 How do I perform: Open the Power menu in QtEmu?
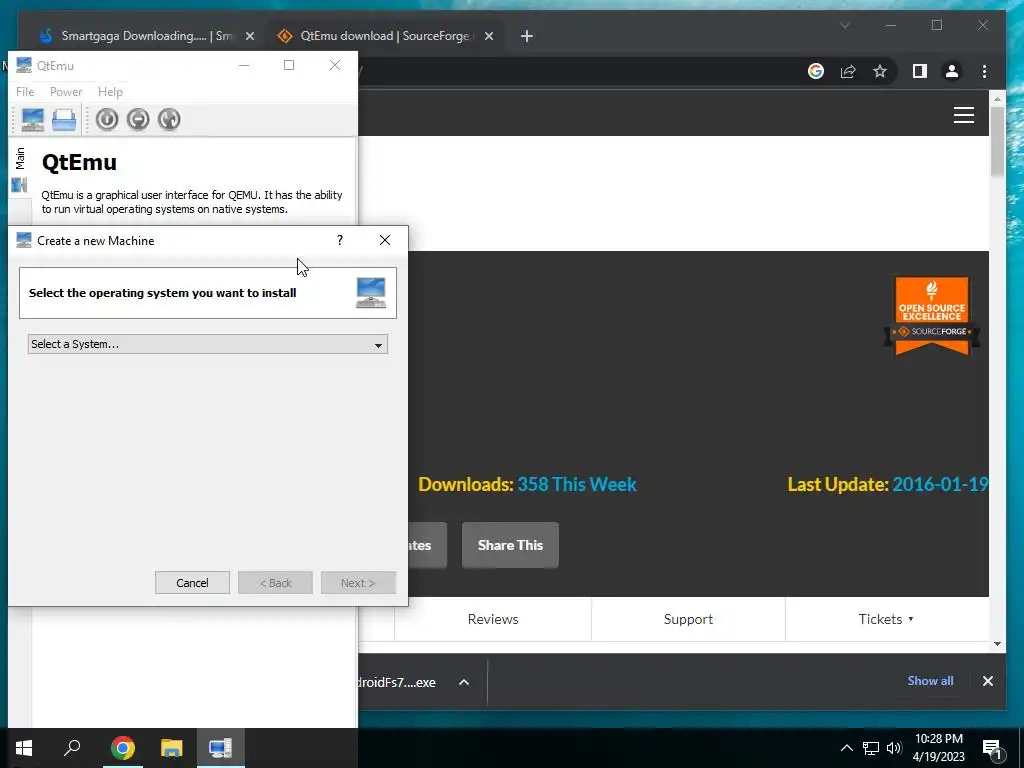coord(66,92)
